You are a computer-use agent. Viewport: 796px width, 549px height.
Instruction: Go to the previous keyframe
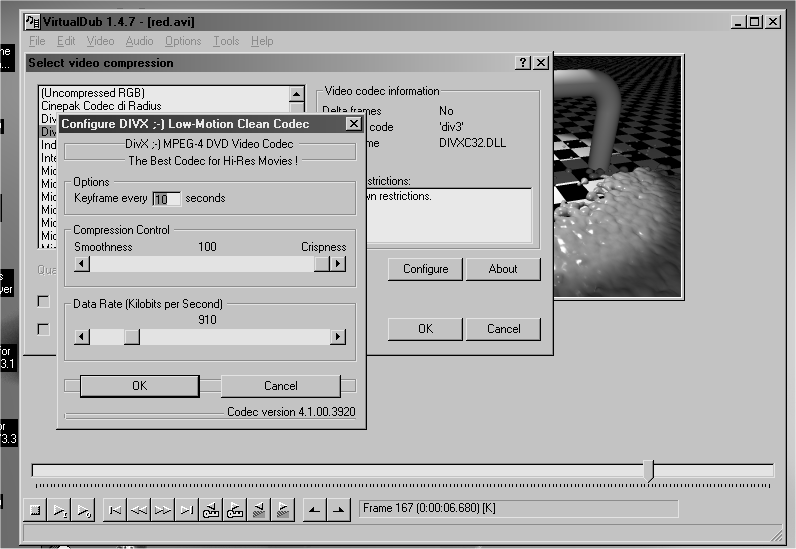211,510
